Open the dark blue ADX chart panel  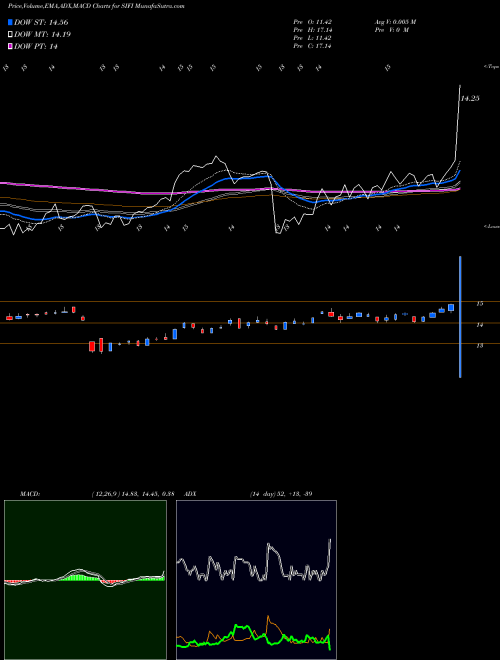(256, 580)
